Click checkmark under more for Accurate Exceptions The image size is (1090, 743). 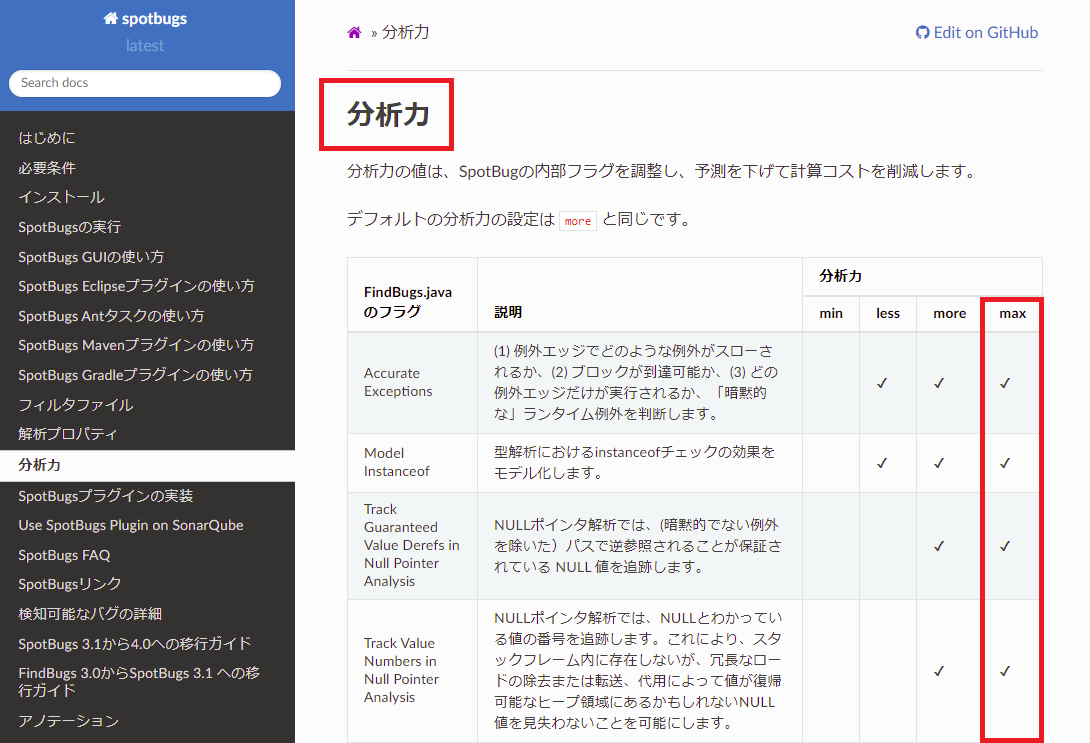(939, 383)
